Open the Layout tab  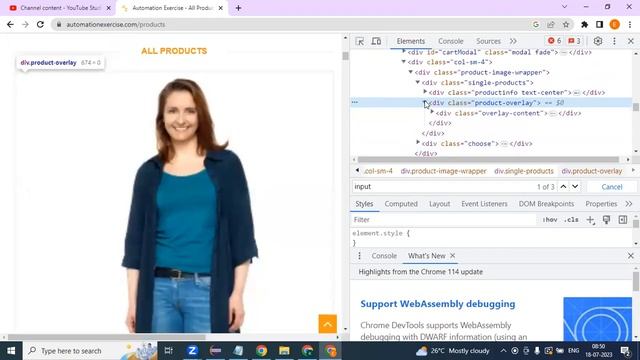pyautogui.click(x=440, y=204)
